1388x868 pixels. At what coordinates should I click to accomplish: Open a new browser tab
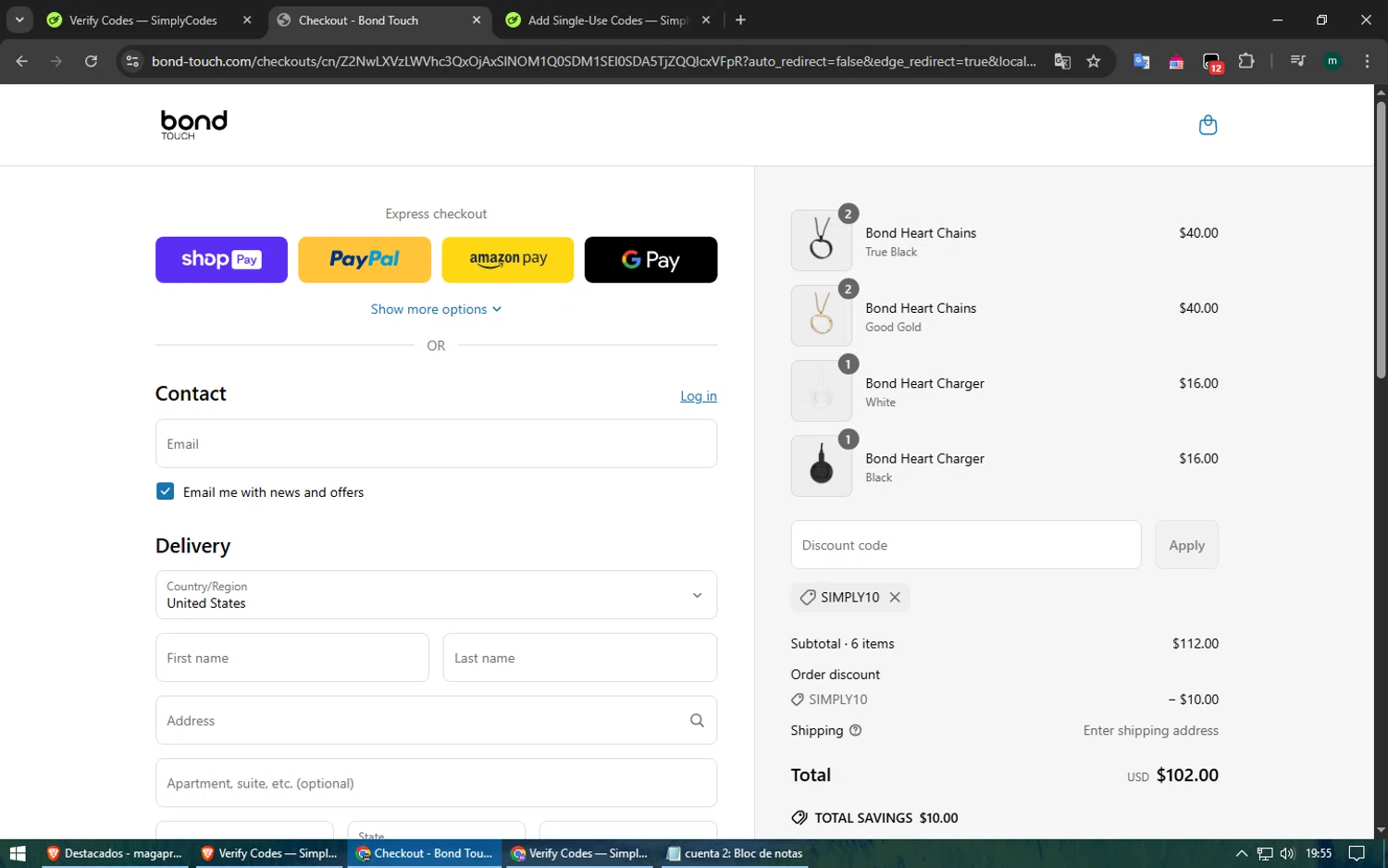tap(740, 19)
